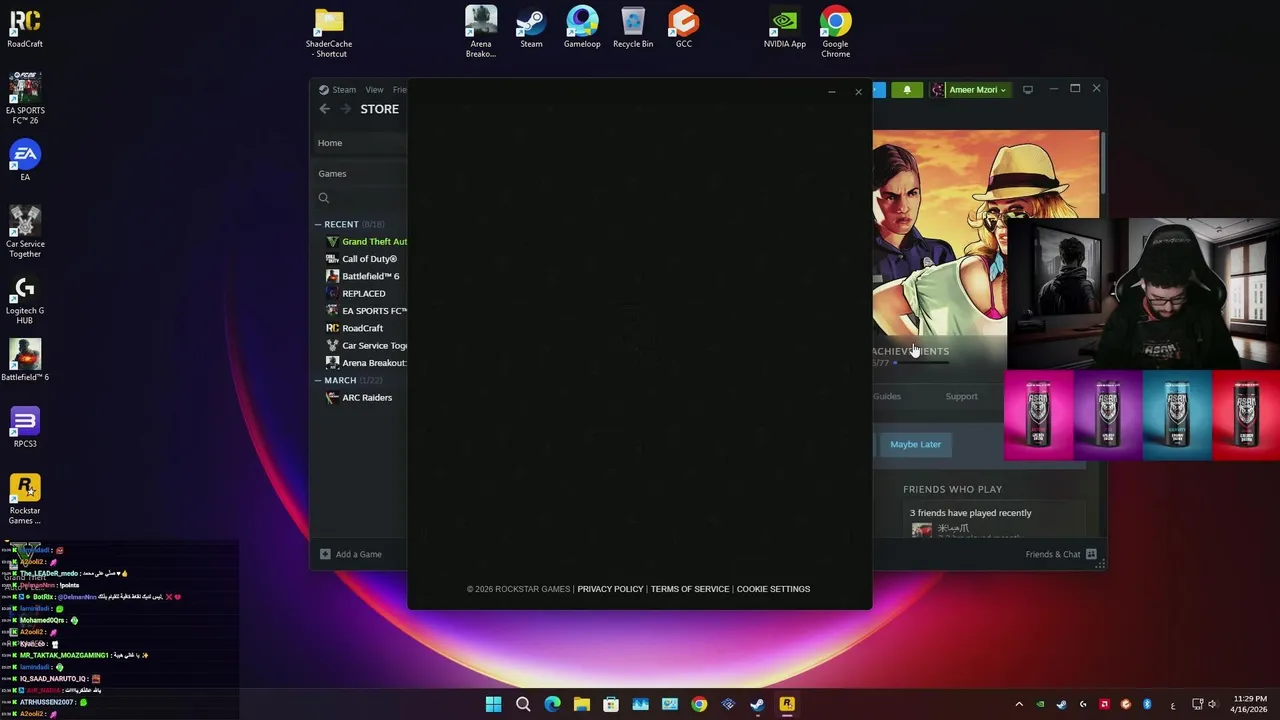
Task: Open Steam desktop shortcut
Action: pyautogui.click(x=531, y=27)
